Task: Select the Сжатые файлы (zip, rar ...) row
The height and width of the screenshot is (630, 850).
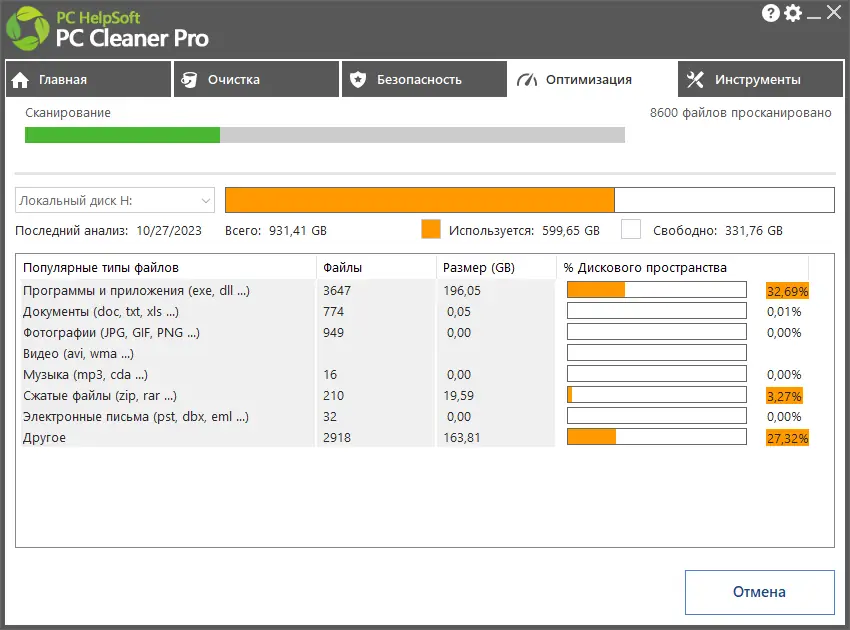Action: coord(416,396)
